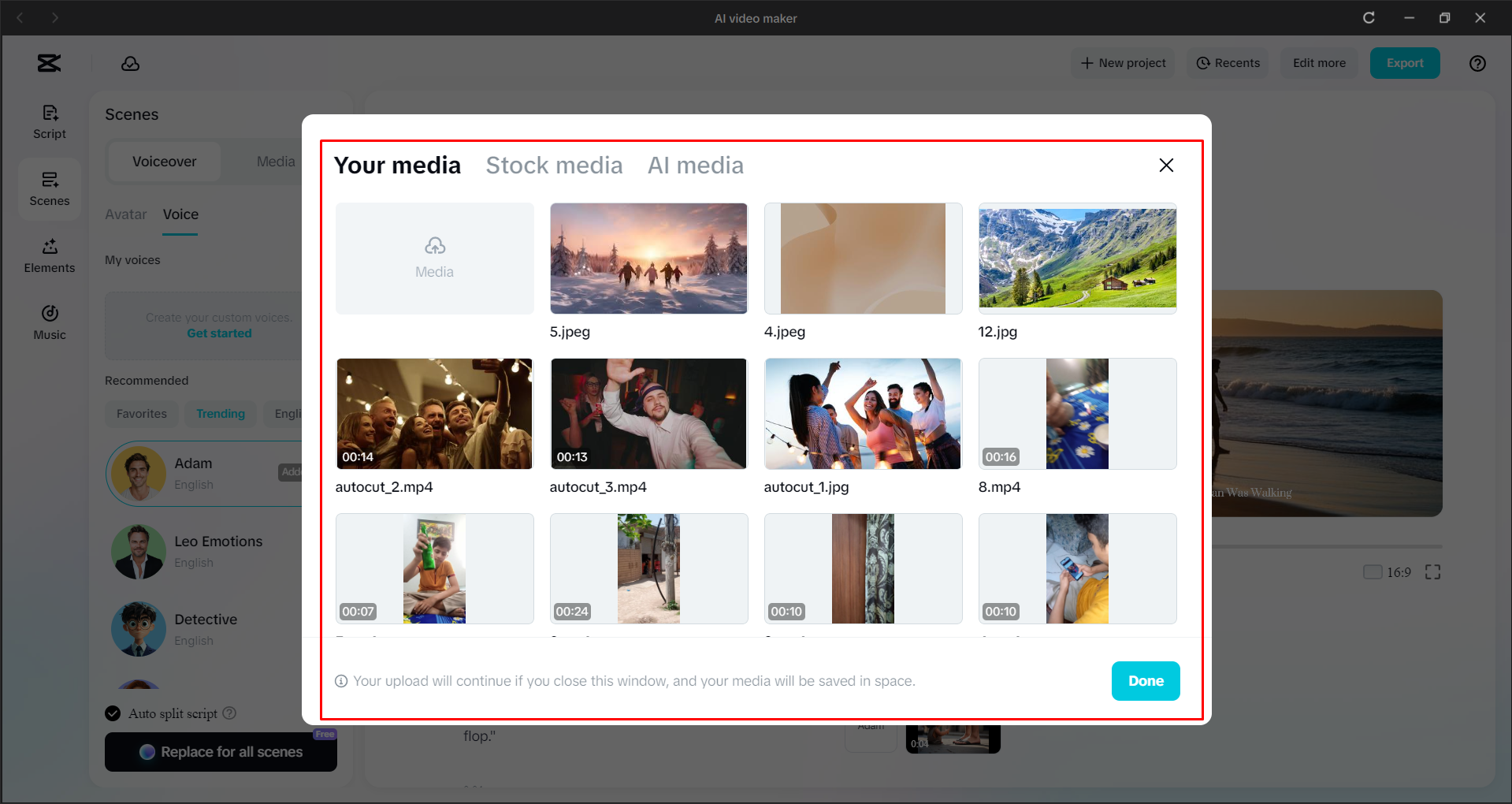This screenshot has height=804, width=1512.
Task: Switch to AI media tab
Action: point(696,165)
